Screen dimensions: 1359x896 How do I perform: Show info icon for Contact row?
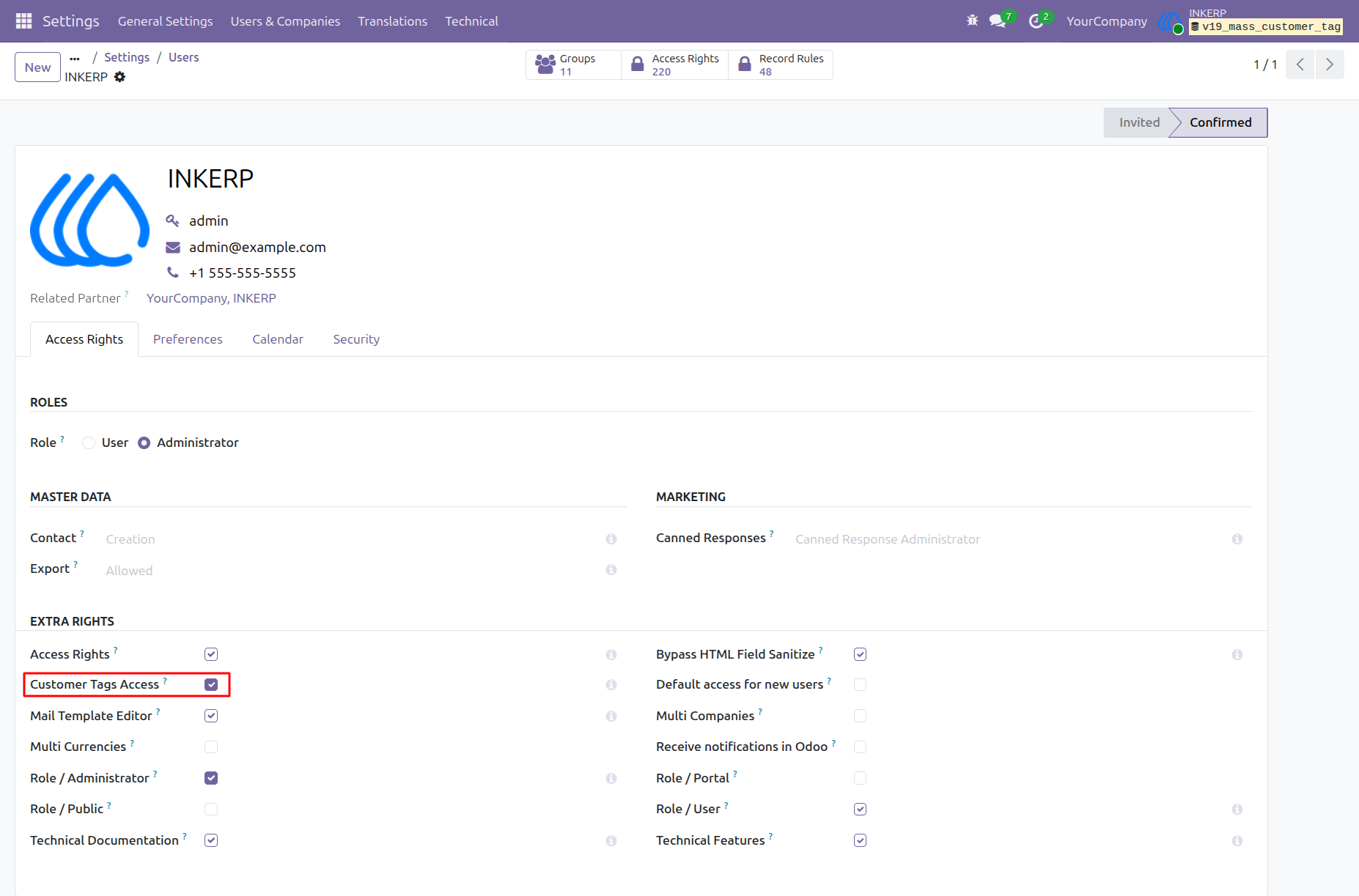point(611,539)
